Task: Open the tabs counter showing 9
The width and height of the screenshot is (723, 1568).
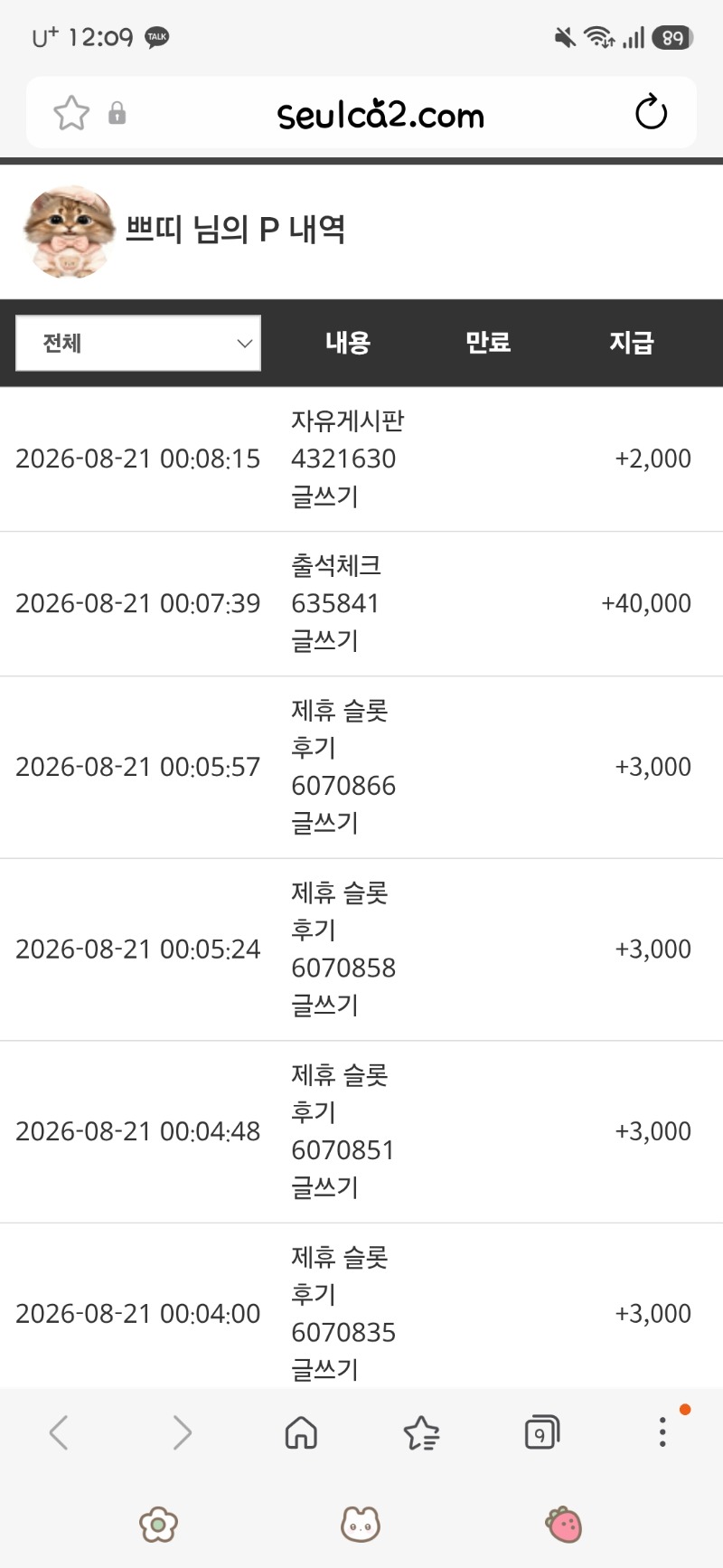Action: [541, 1432]
